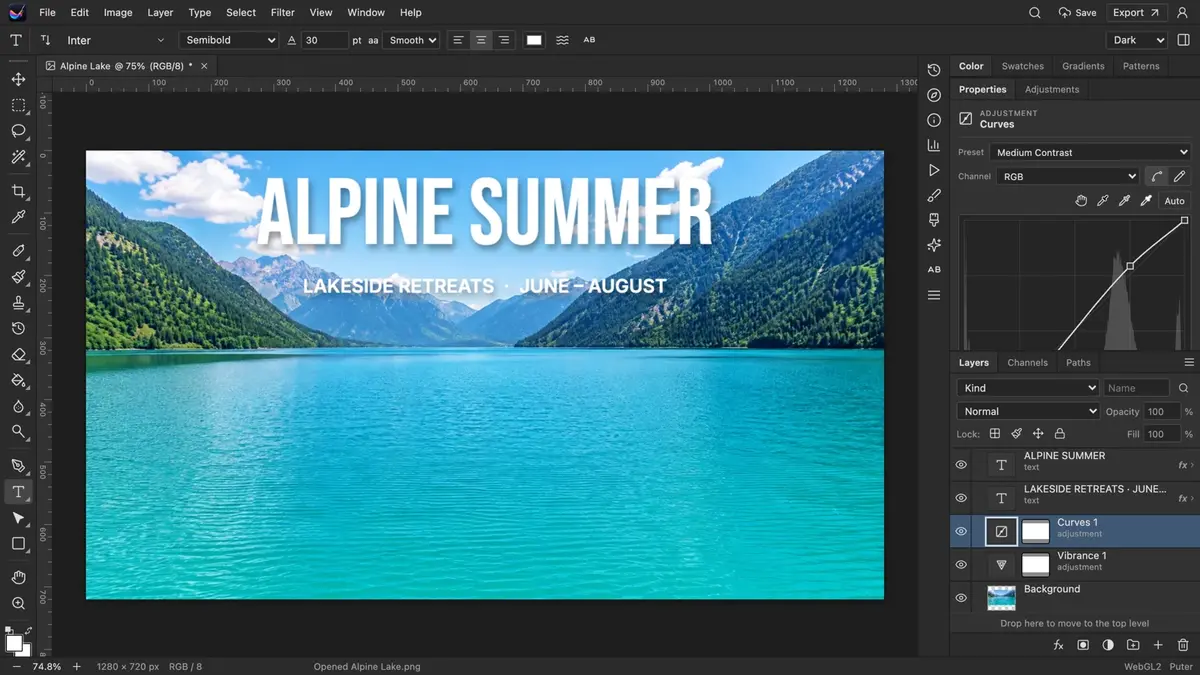Hide the LAKESIDE RETREATS text layer

pyautogui.click(x=961, y=498)
